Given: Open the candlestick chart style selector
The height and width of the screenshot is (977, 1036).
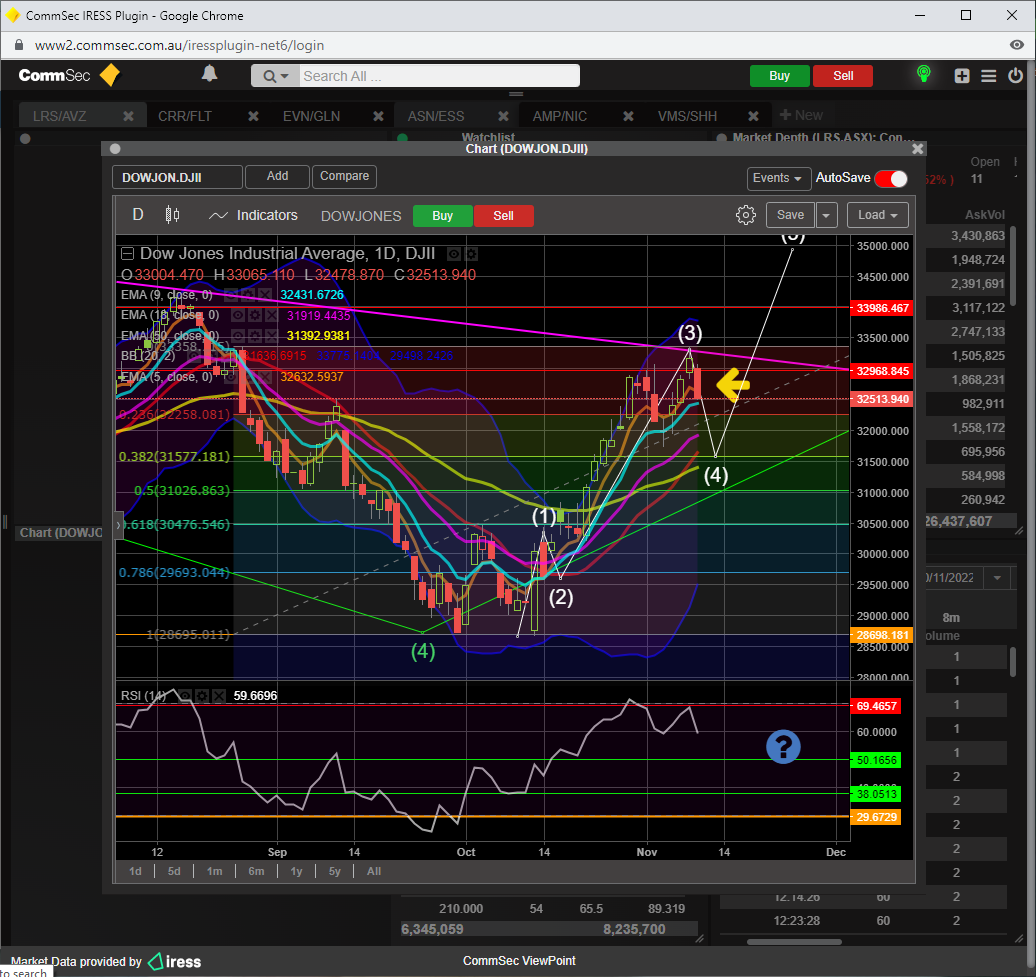Looking at the screenshot, I should click(x=172, y=215).
